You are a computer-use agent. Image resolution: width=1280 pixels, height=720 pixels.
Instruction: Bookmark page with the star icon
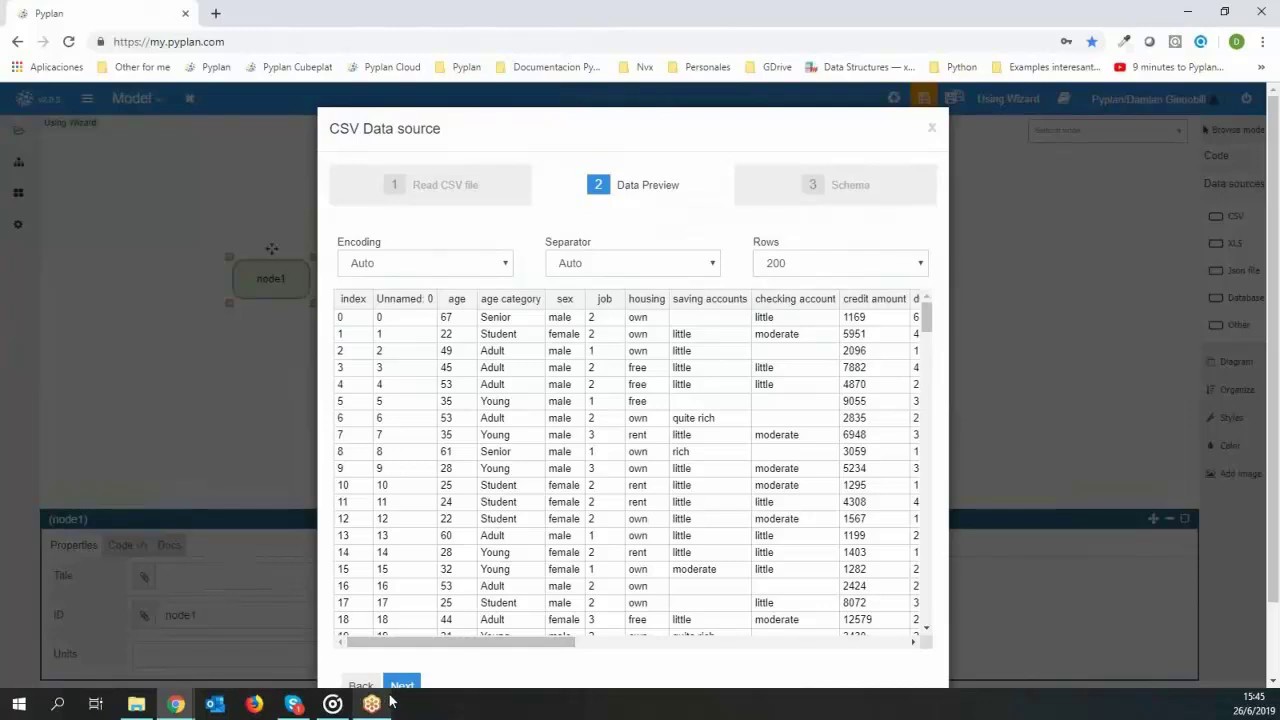click(x=1092, y=42)
